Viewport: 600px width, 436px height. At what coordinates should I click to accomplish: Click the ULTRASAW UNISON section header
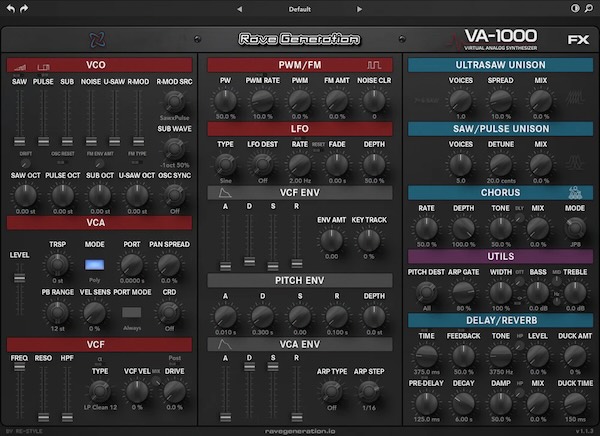(501, 65)
